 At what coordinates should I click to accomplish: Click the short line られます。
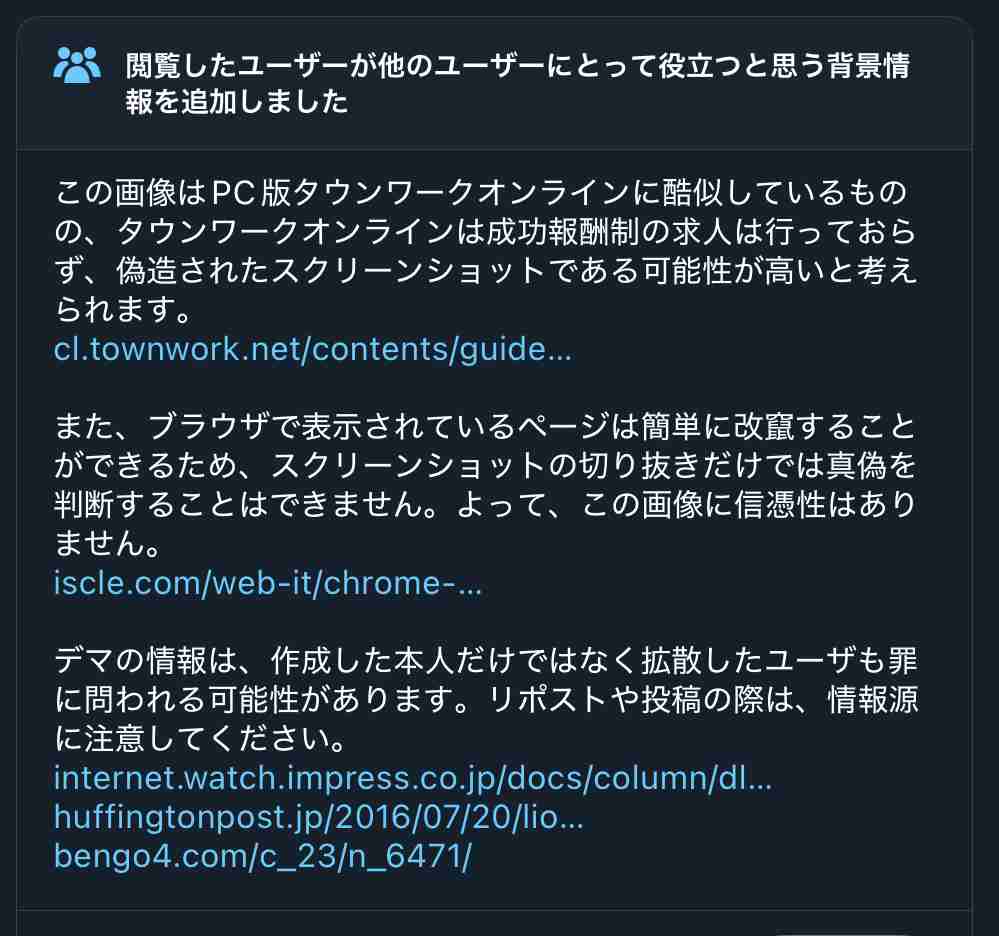point(123,310)
